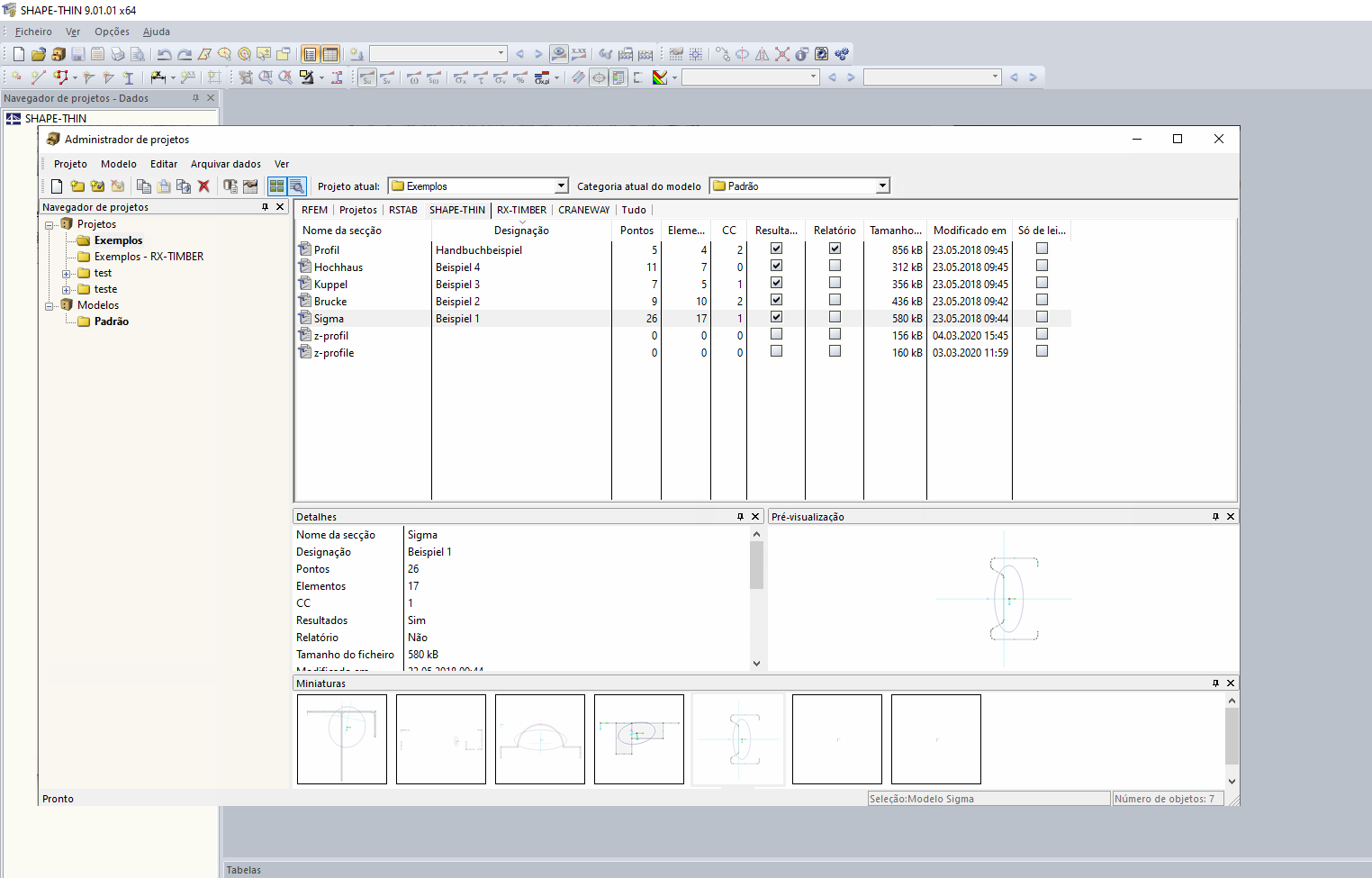
Task: Sort by Pontos column header
Action: coord(637,231)
